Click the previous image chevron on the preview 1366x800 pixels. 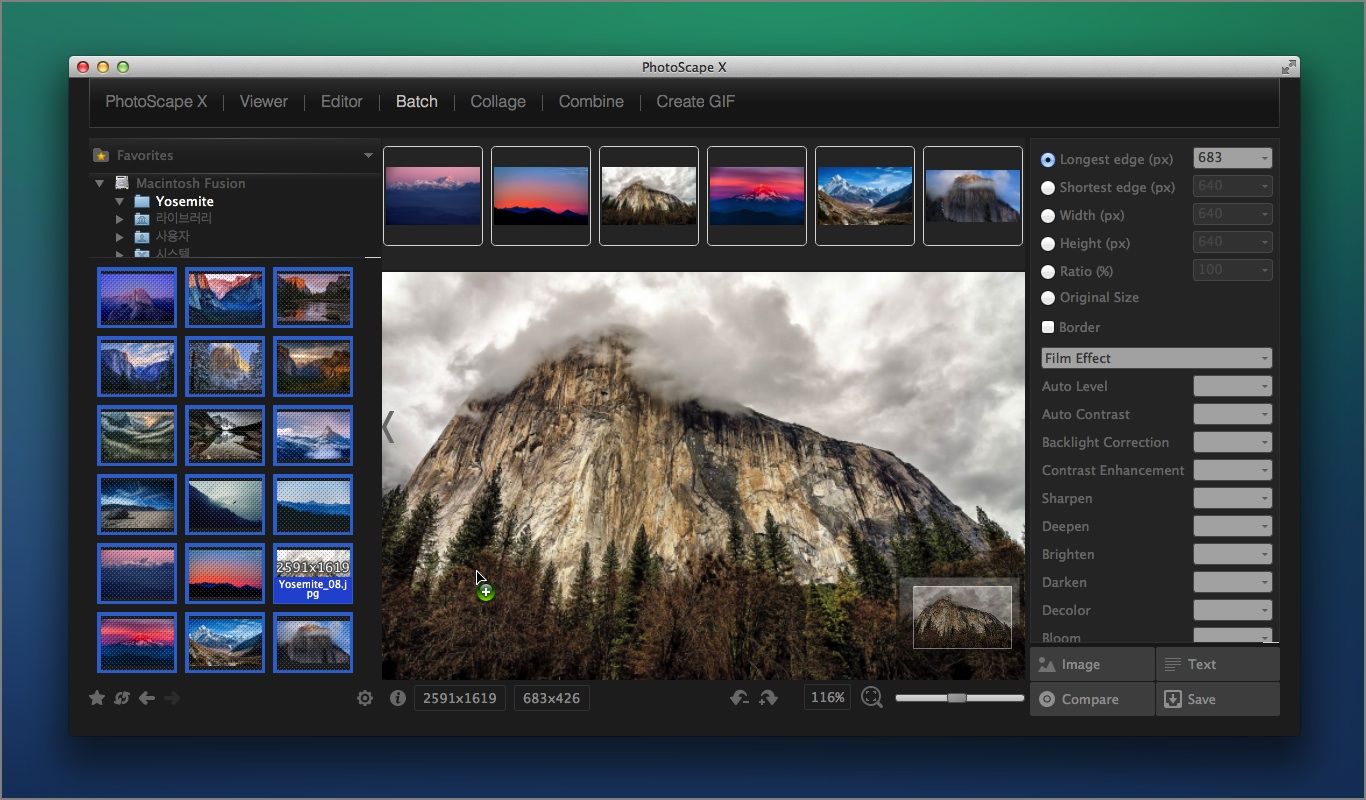[x=388, y=427]
